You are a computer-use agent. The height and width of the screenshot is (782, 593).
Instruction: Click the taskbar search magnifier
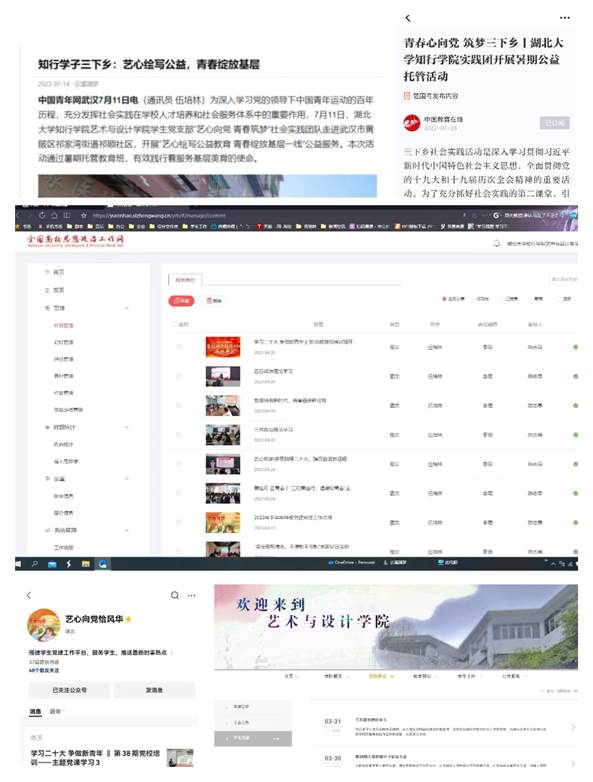(x=35, y=564)
